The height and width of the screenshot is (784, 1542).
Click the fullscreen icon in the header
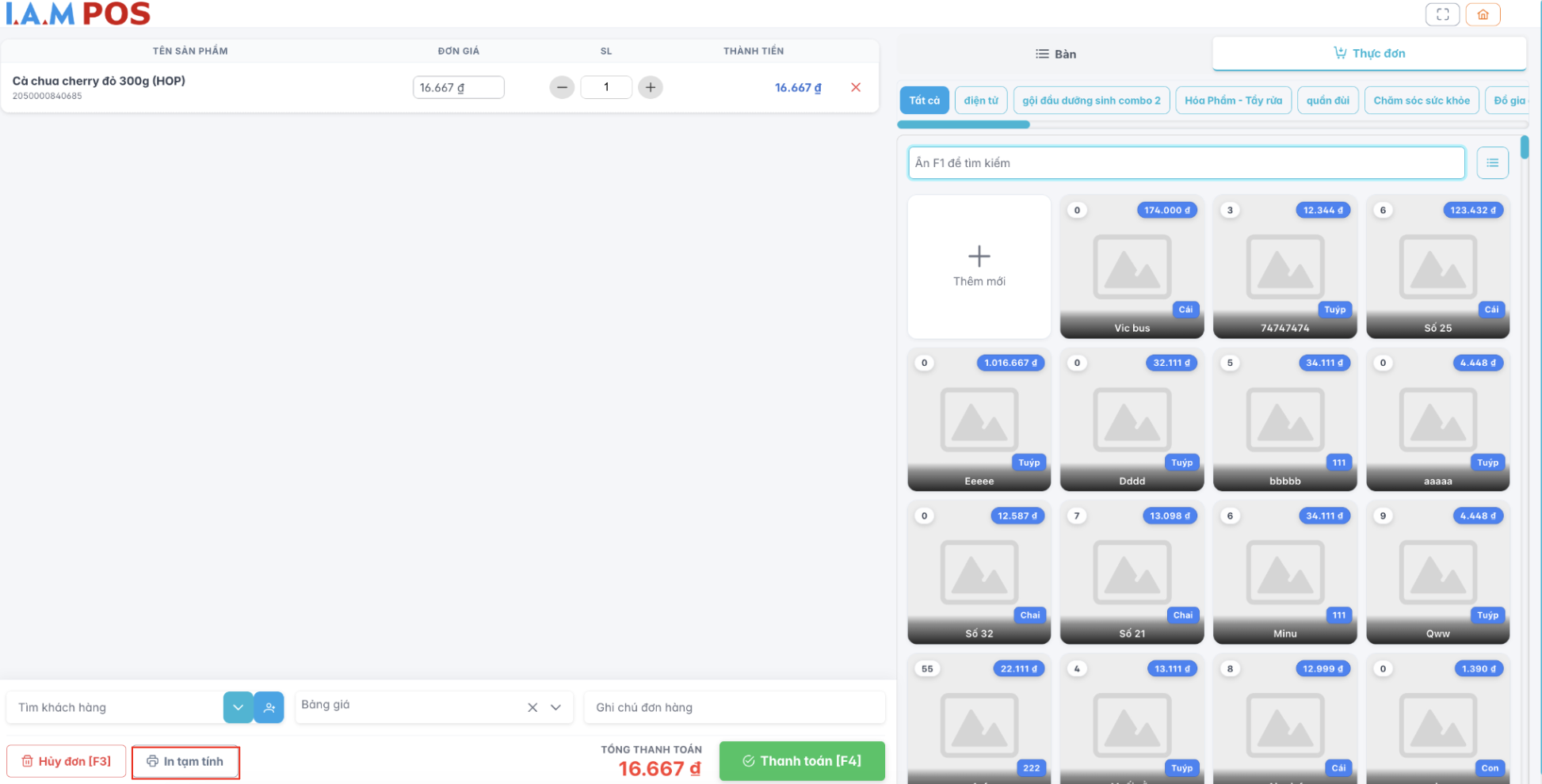point(1442,14)
